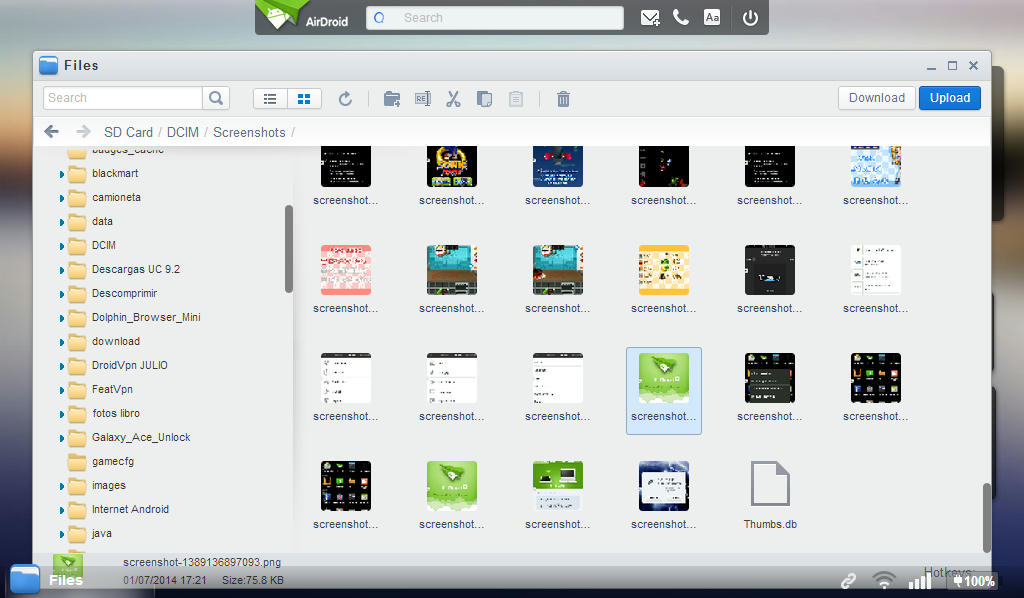Click the rename file icon
The height and width of the screenshot is (598, 1024).
422,98
